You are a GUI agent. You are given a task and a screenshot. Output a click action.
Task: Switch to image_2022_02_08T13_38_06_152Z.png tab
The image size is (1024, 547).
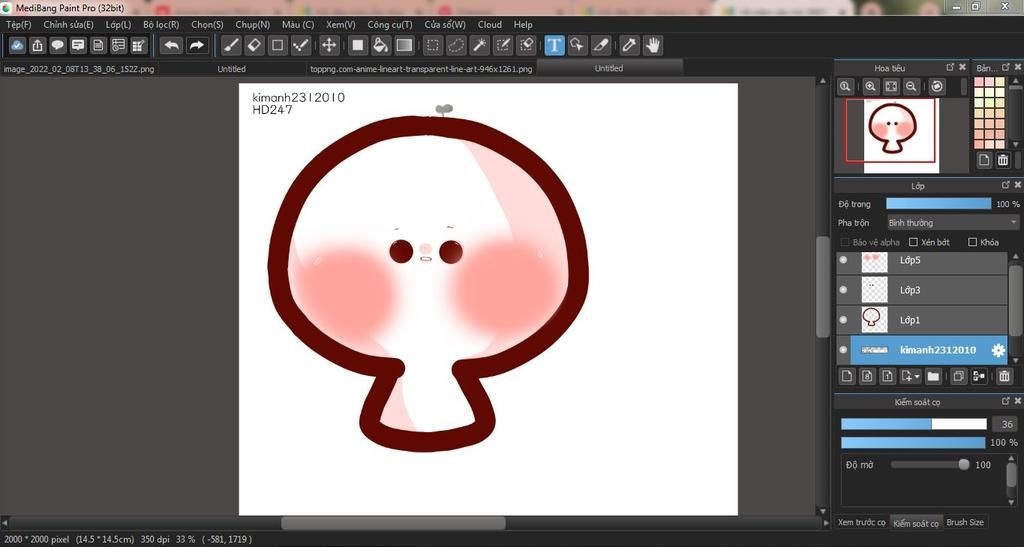79,69
